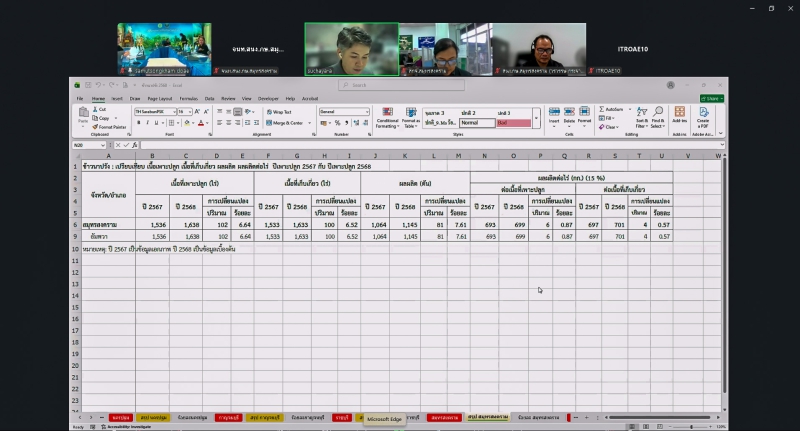Click the Add-ins icon

680,115
